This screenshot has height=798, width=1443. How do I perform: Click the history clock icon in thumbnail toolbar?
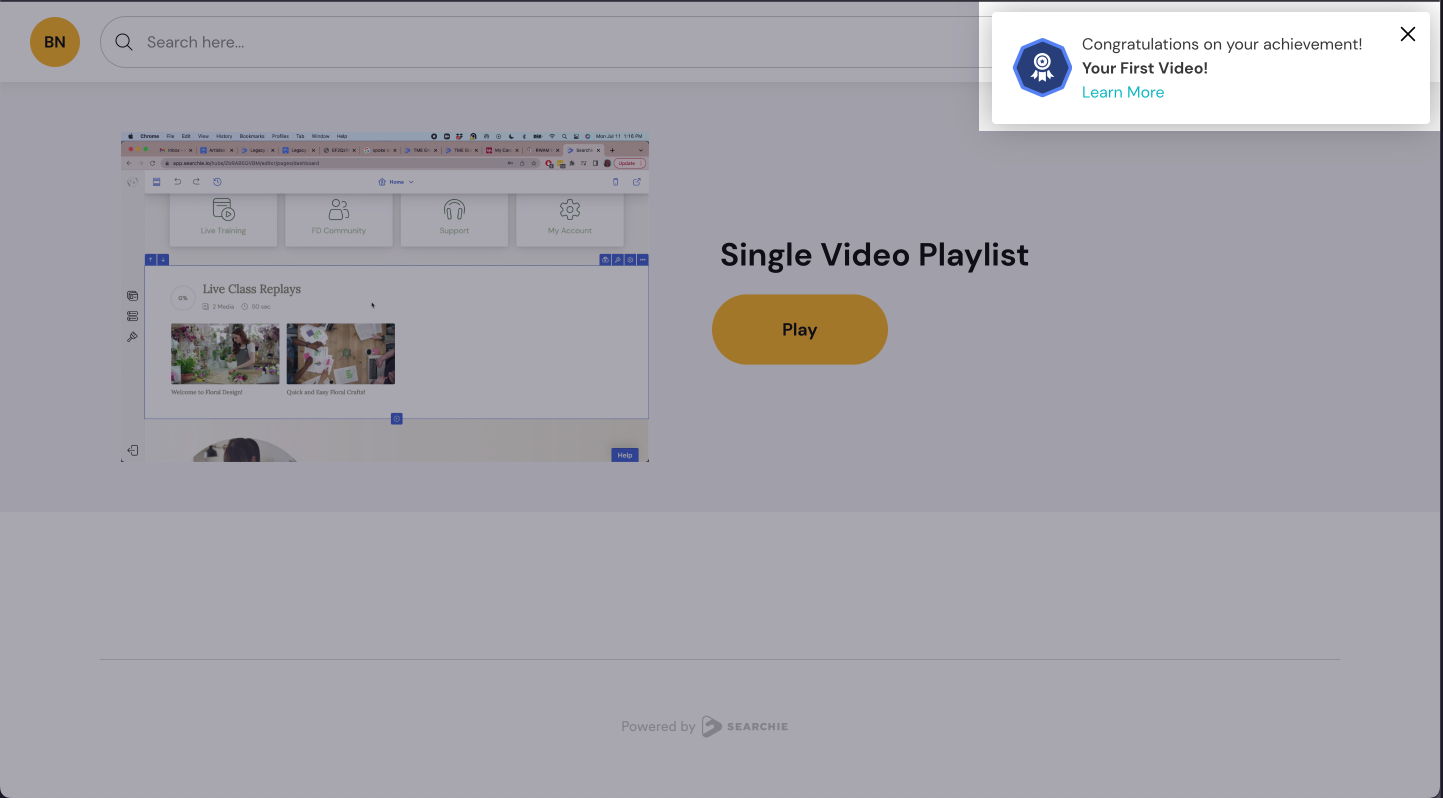pos(217,182)
